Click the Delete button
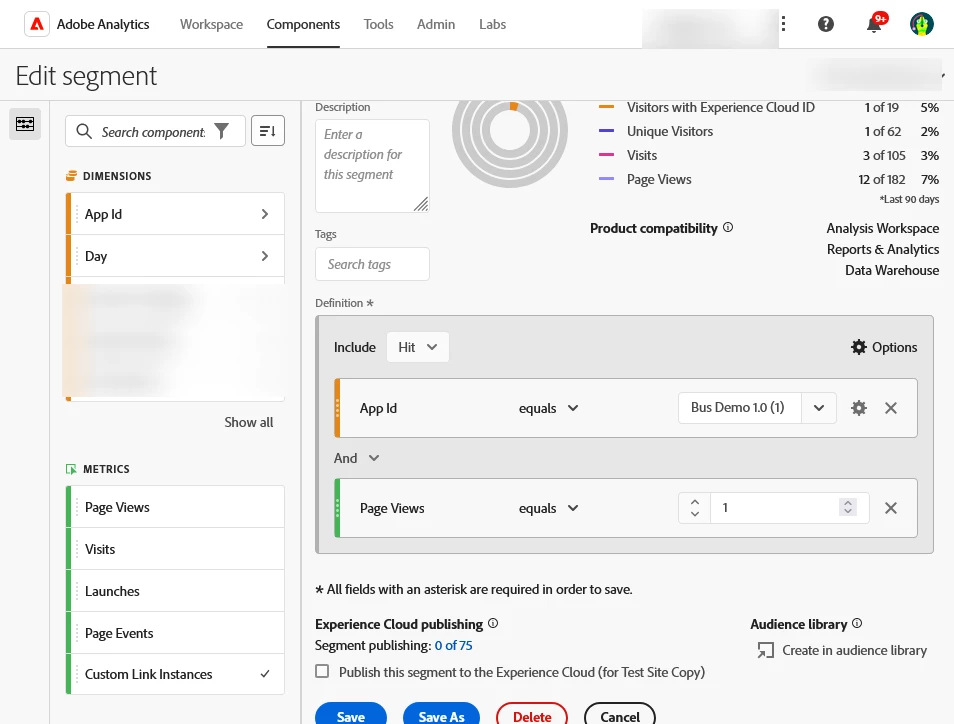 [532, 716]
